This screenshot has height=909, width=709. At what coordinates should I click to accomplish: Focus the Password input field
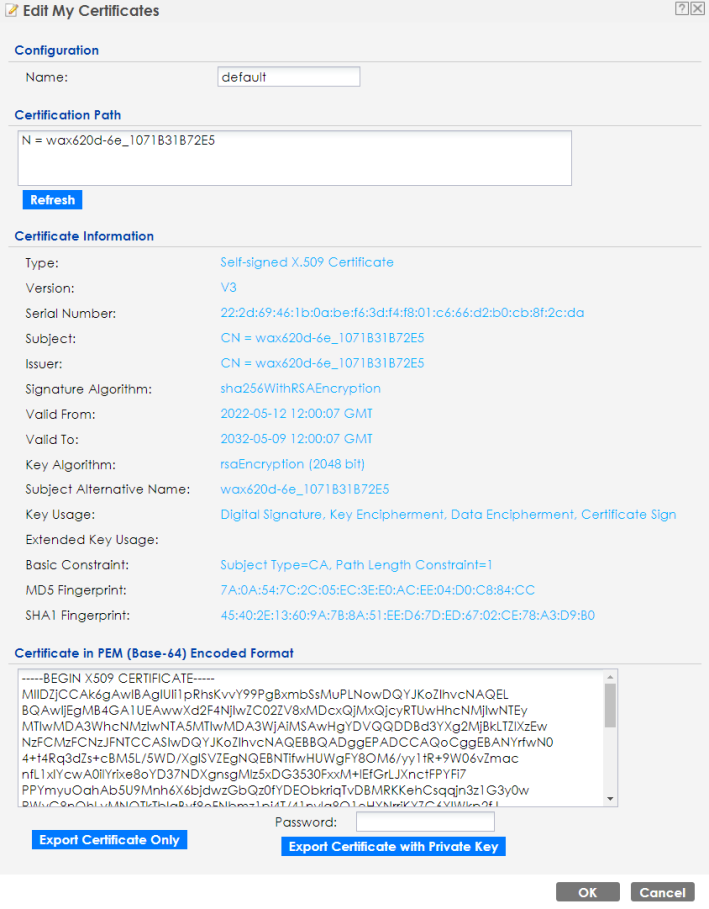click(x=425, y=822)
